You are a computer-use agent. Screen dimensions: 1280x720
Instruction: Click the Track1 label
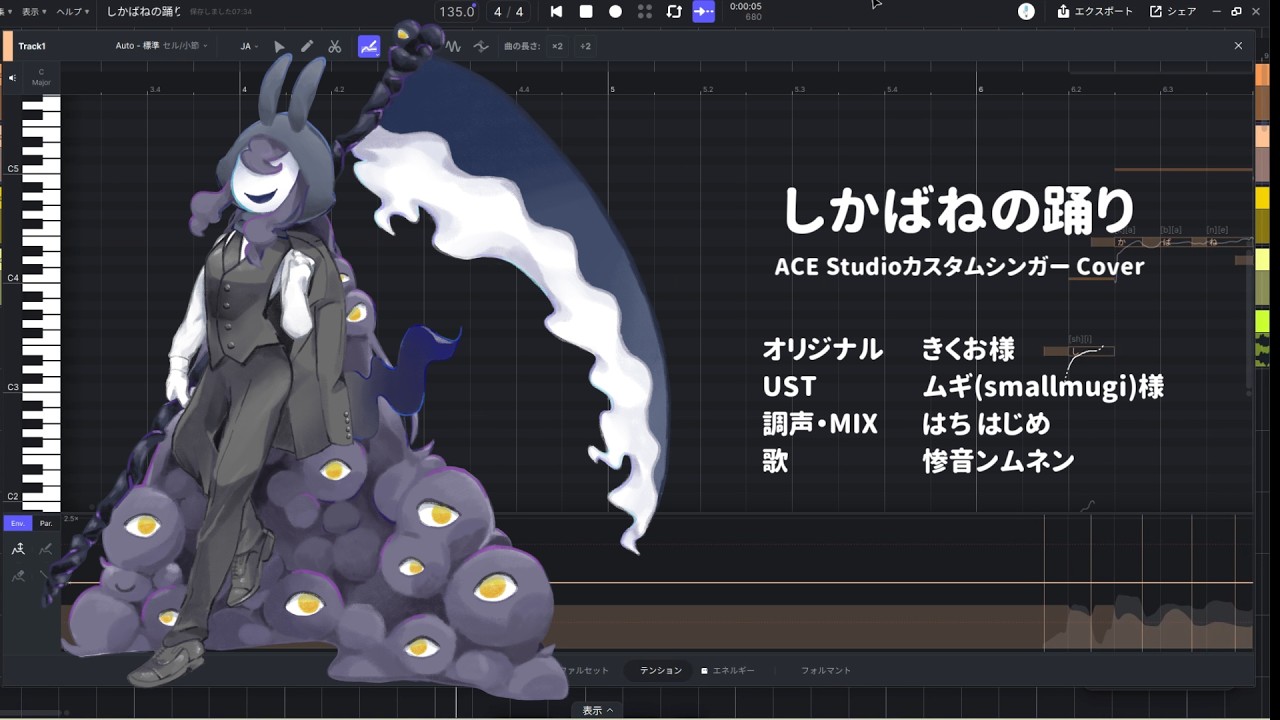[32, 46]
